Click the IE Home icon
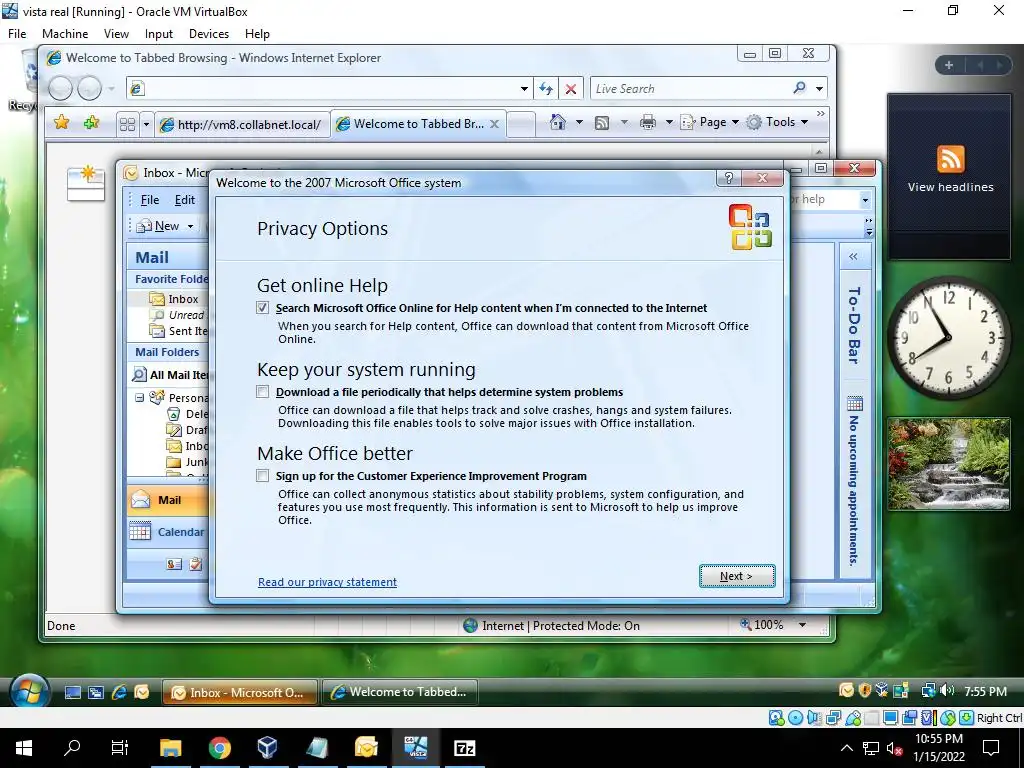The image size is (1024, 768). pos(558,122)
